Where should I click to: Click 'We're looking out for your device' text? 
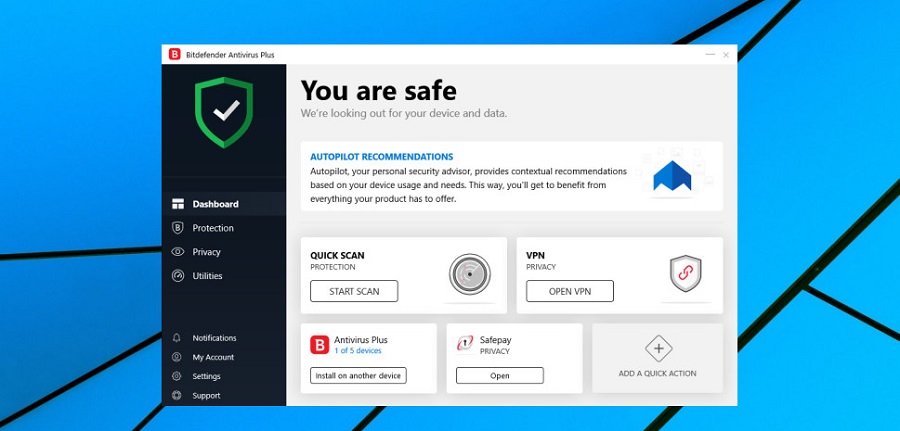[404, 113]
